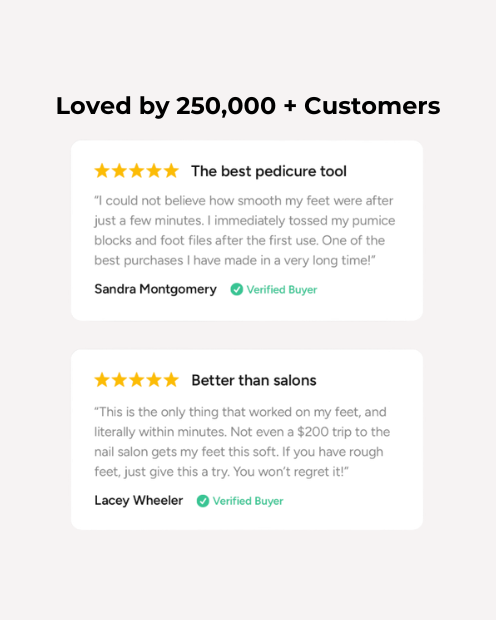Click Lacey's Verified Buyer label
Image resolution: width=496 pixels, height=620 pixels.
click(248, 501)
